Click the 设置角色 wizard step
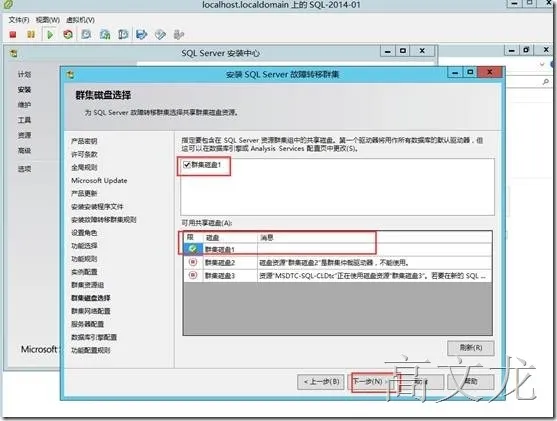The width and height of the screenshot is (557, 421). tap(84, 233)
